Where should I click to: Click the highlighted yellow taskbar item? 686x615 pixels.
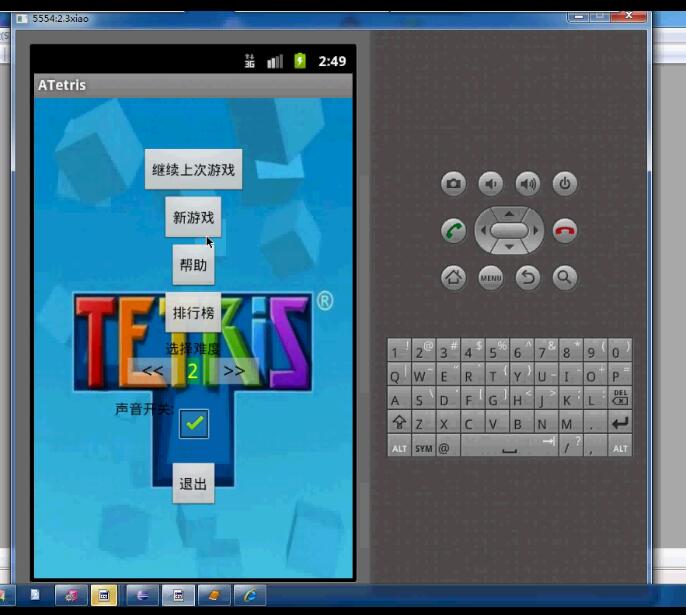pyautogui.click(x=104, y=595)
